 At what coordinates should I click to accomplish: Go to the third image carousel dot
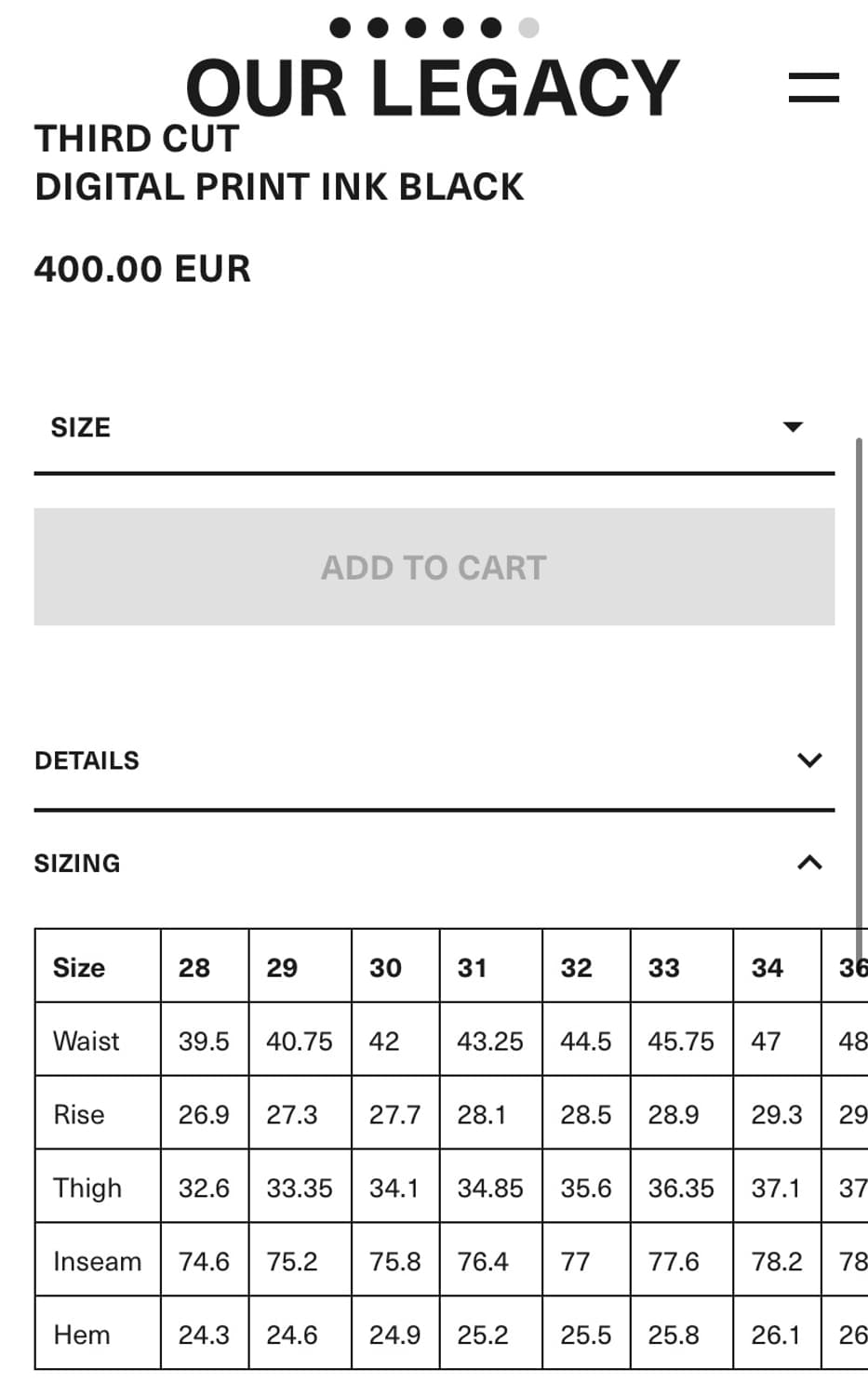click(x=416, y=28)
